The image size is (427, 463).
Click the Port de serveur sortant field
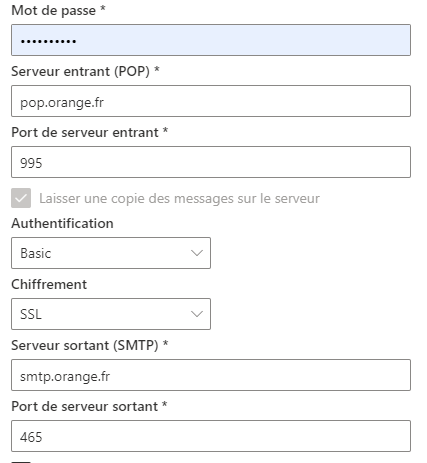click(211, 436)
